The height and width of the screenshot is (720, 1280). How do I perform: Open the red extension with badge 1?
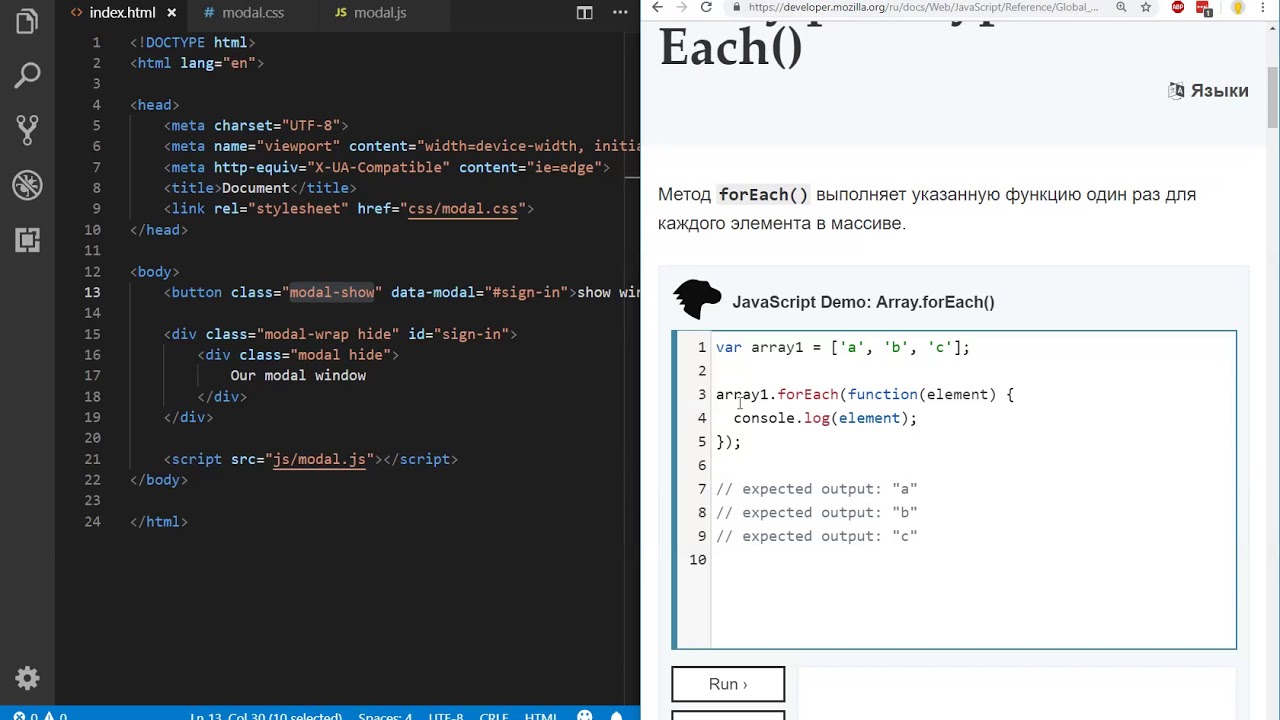(x=1205, y=8)
